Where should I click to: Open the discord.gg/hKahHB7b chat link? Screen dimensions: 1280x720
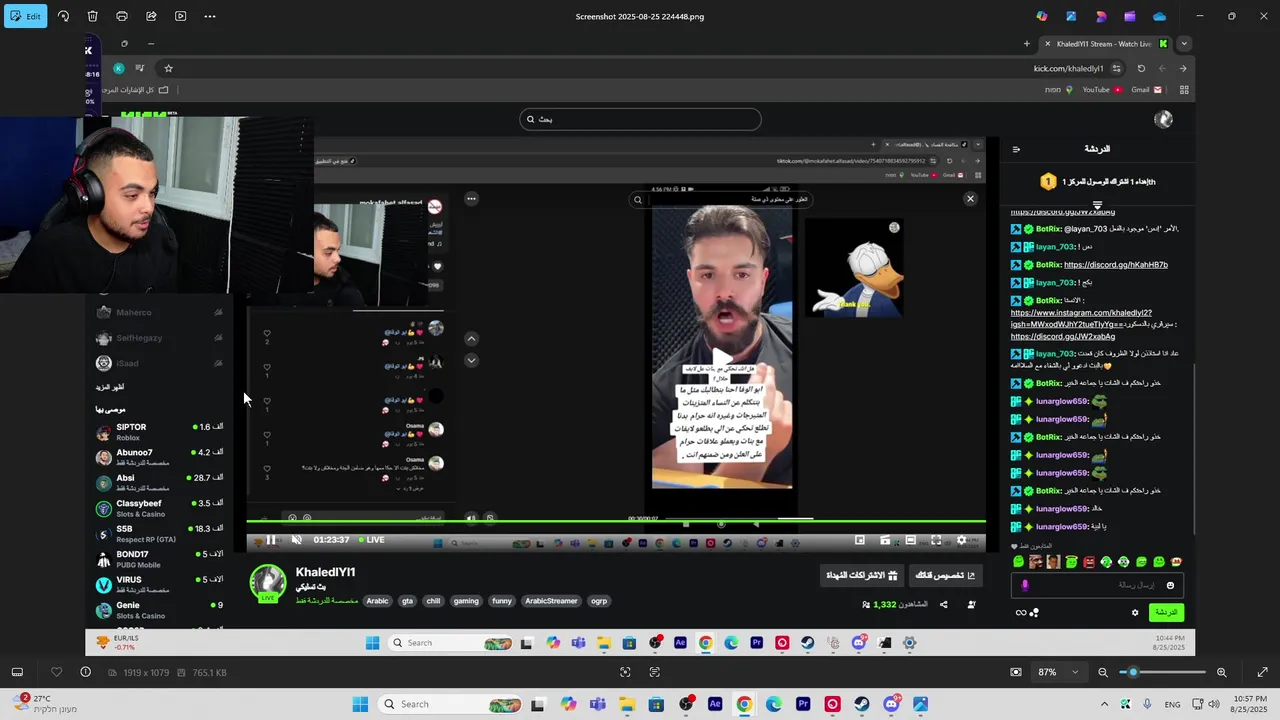tap(1116, 265)
